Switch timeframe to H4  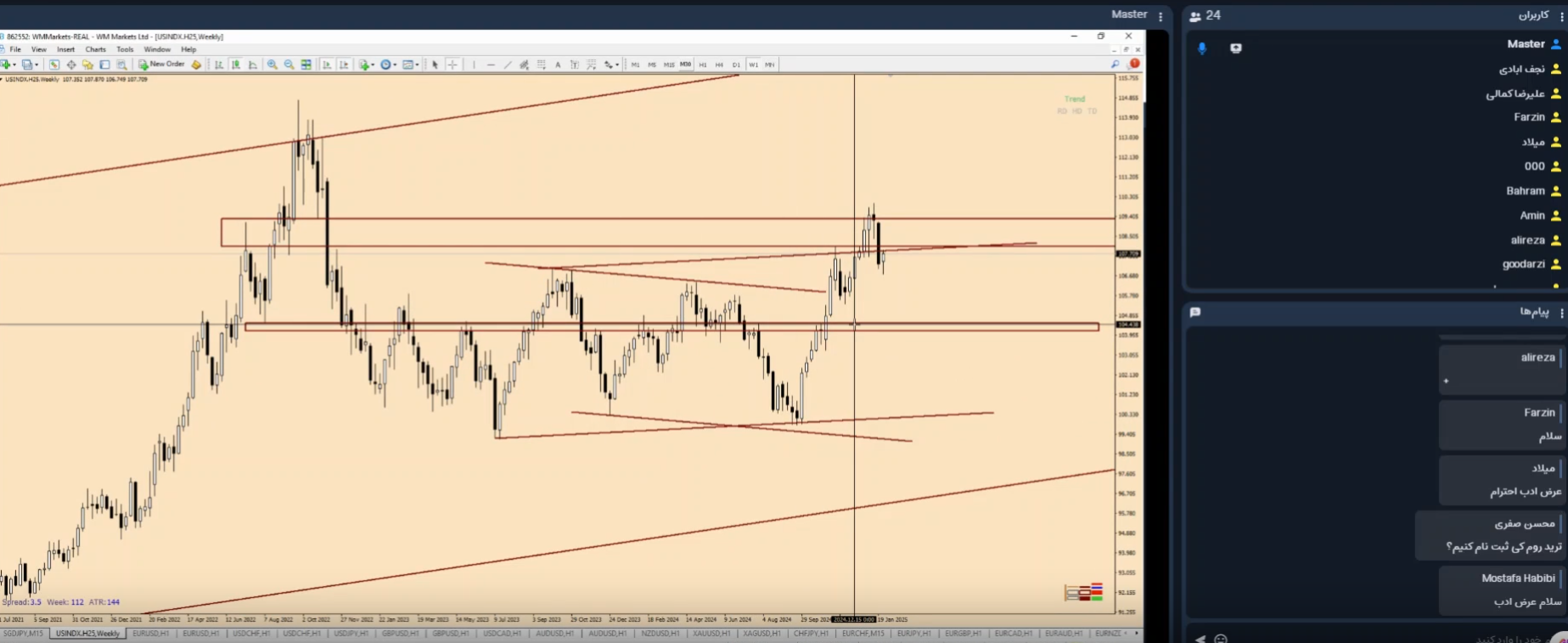point(719,65)
